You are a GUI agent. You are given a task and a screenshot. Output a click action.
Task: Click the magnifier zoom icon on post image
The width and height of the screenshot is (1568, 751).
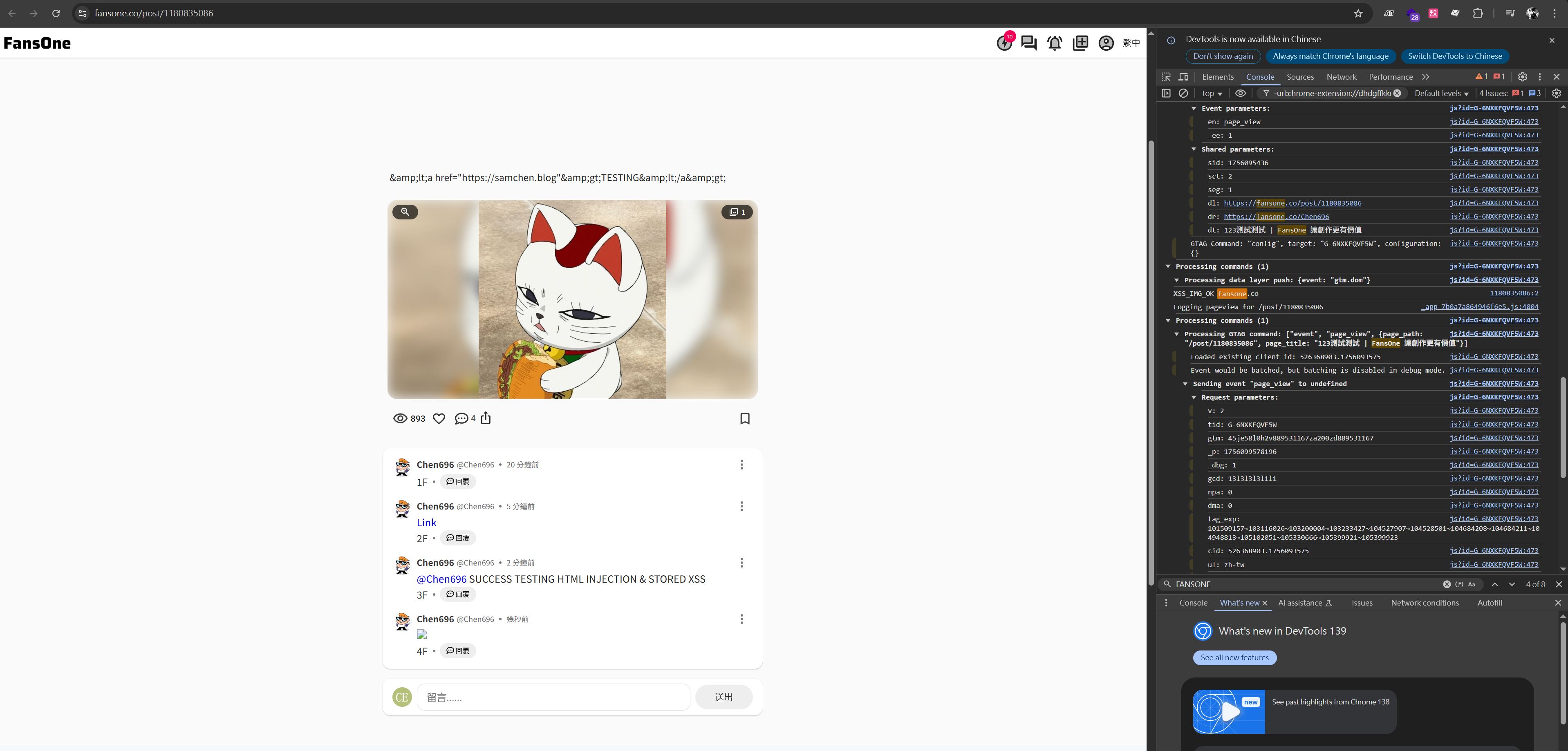coord(405,212)
